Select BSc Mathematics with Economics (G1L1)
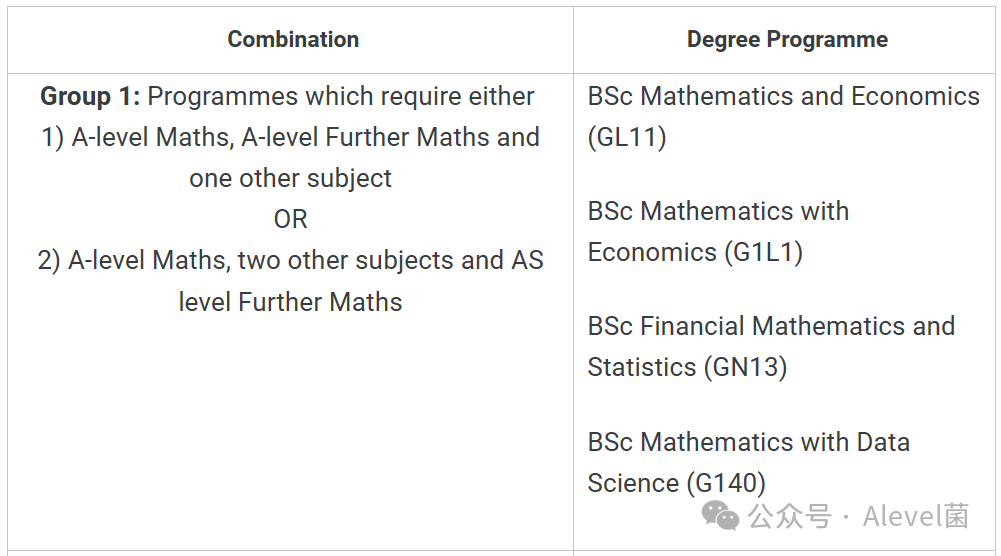 718,232
